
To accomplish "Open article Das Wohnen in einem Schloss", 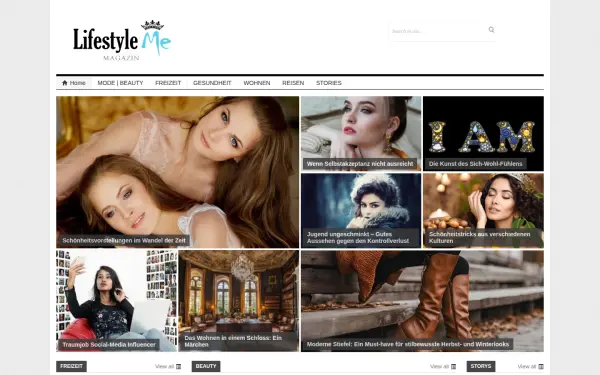I will point(233,341).
